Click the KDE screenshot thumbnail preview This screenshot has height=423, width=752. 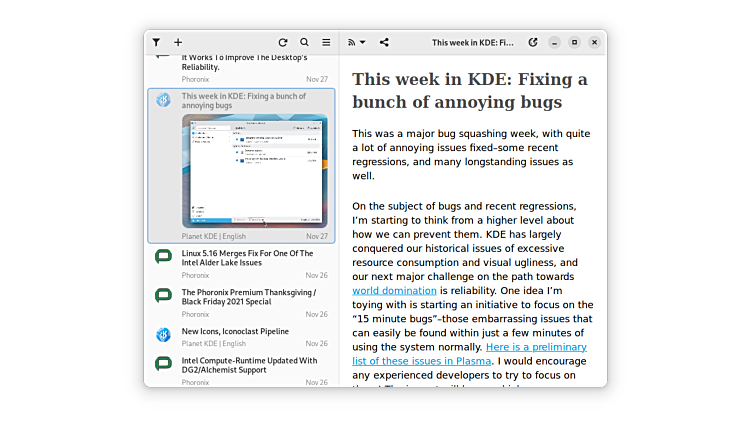(254, 170)
